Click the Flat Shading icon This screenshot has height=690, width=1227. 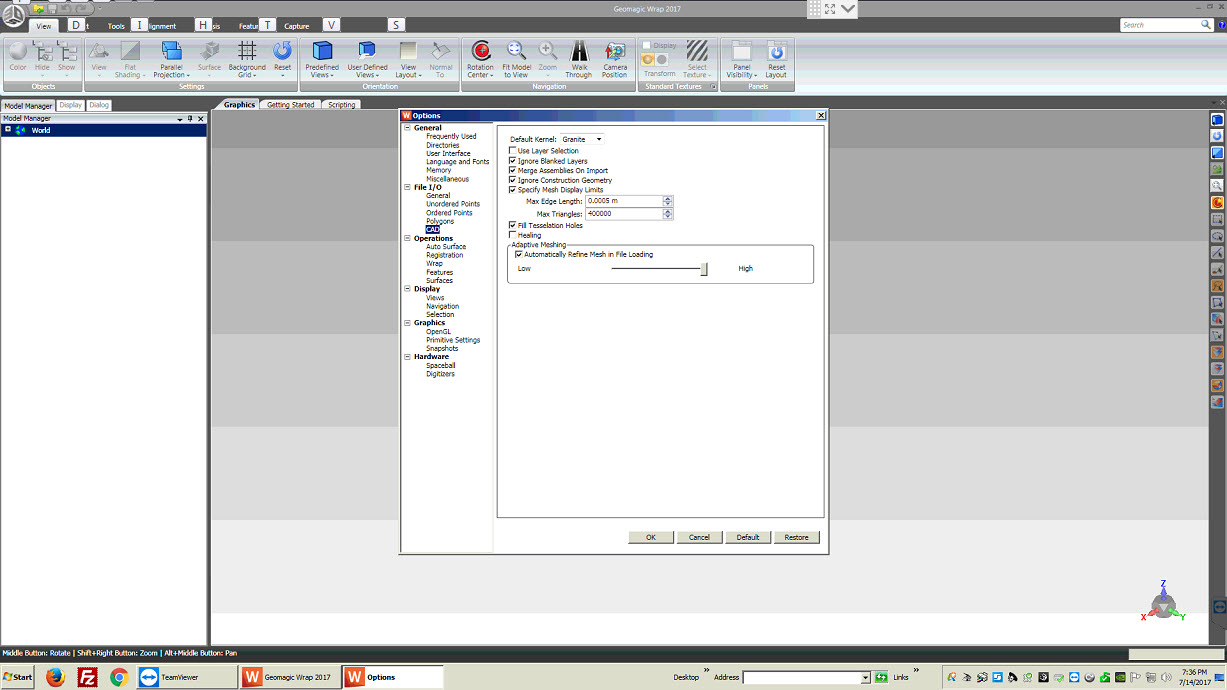pyautogui.click(x=130, y=51)
